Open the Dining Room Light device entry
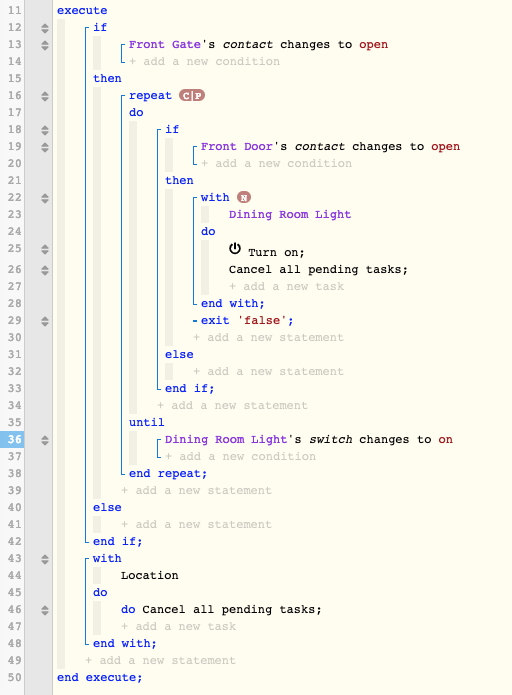This screenshot has height=695, width=512. (290, 215)
